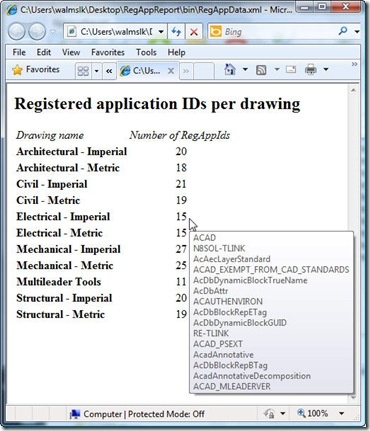The image size is (370, 431).
Task: Open the Tools menu
Action: click(x=146, y=52)
